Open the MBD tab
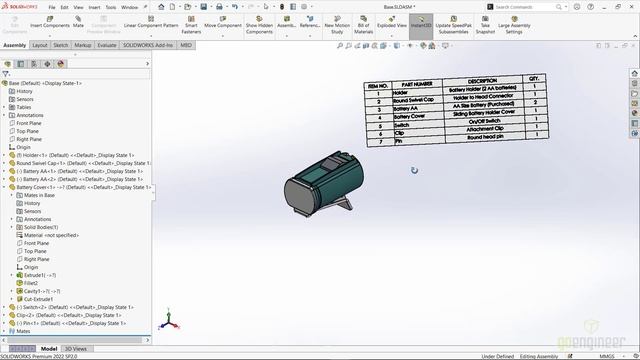Viewport: 640px width, 360px height. [x=186, y=45]
